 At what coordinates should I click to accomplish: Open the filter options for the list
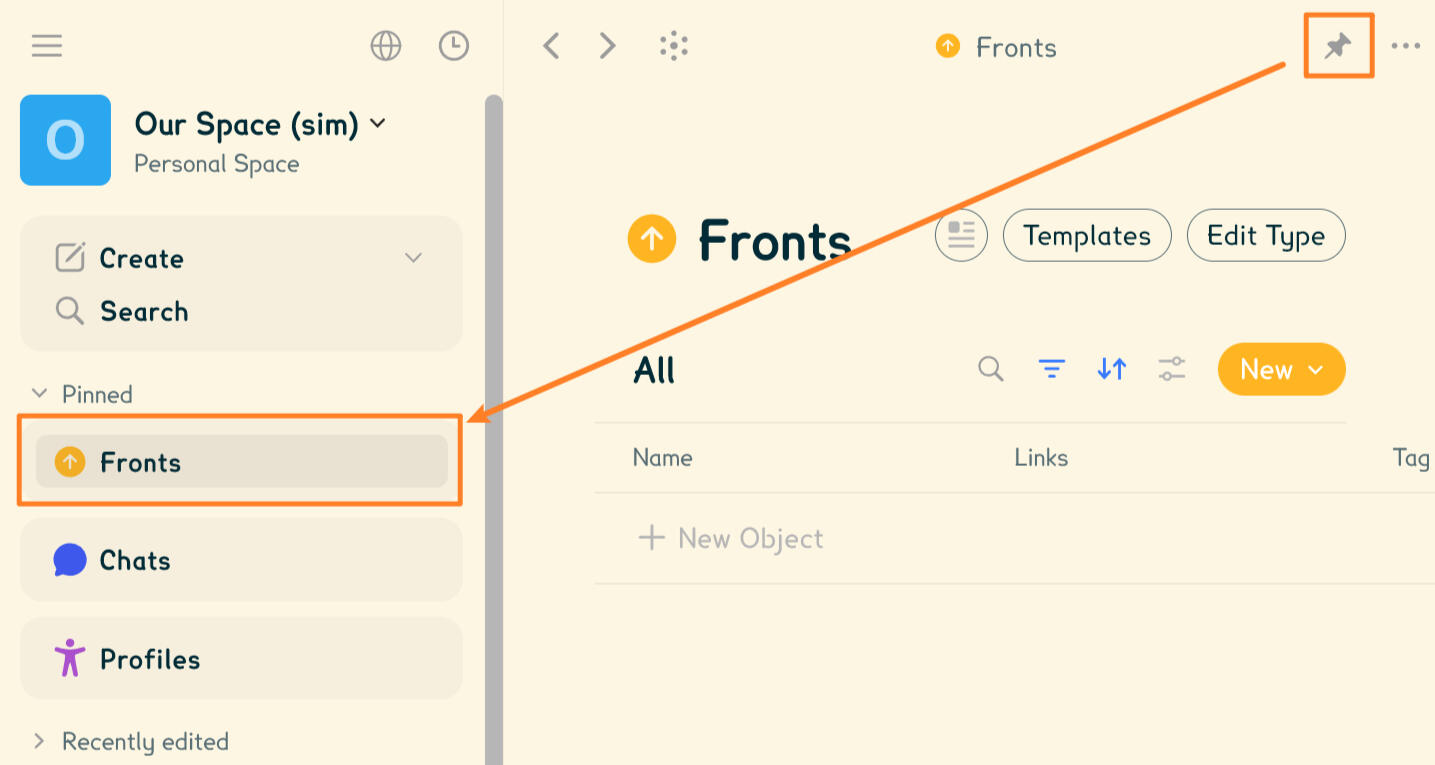(x=1051, y=369)
